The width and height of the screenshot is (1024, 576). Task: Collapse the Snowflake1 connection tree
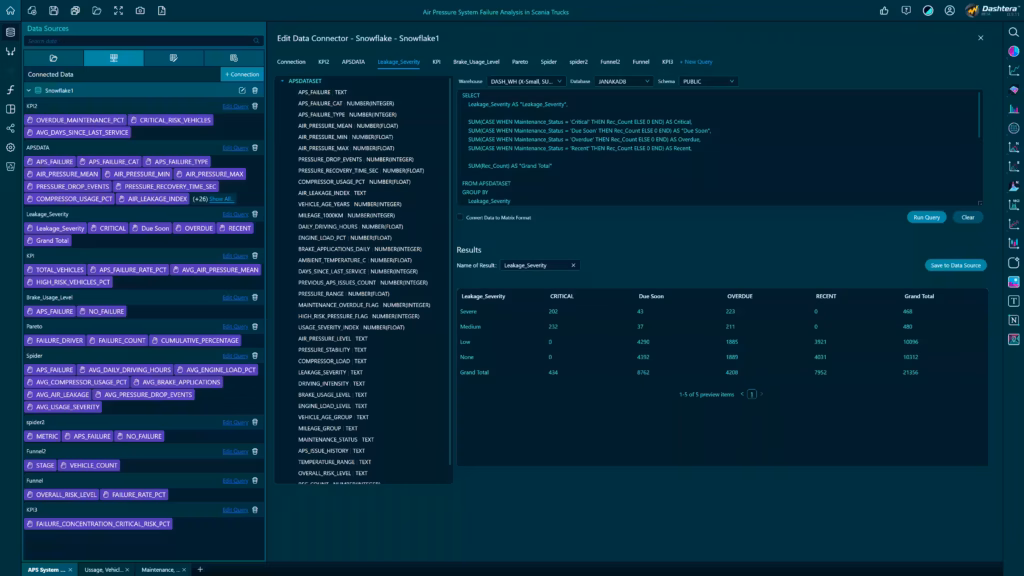tap(29, 90)
